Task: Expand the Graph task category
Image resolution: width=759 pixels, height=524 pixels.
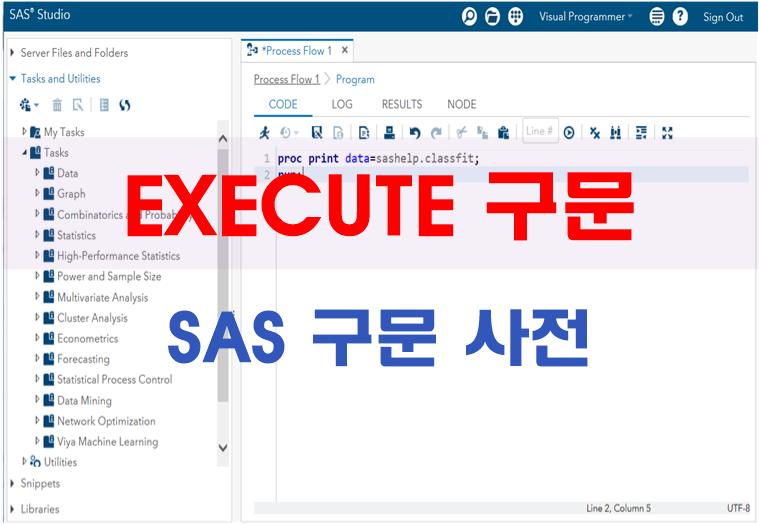Action: point(37,193)
